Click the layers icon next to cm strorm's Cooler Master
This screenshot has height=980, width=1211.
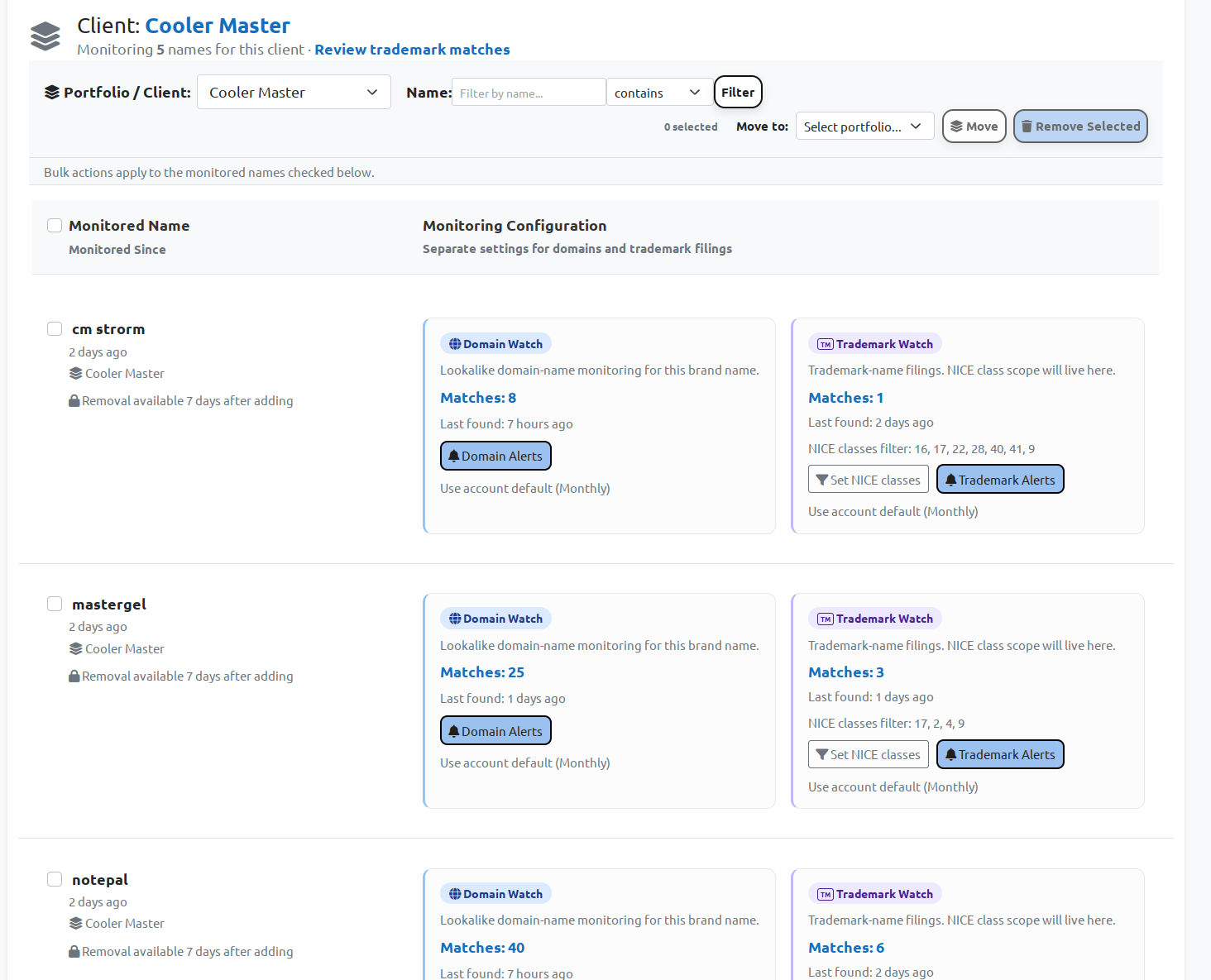76,373
